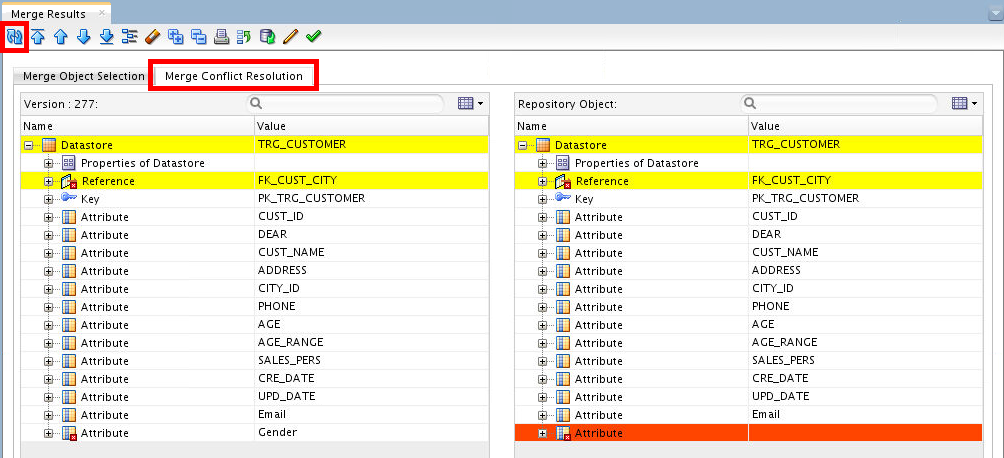Click the Datastore table icon in Repository Object panel
1004x458 pixels.
[544, 145]
